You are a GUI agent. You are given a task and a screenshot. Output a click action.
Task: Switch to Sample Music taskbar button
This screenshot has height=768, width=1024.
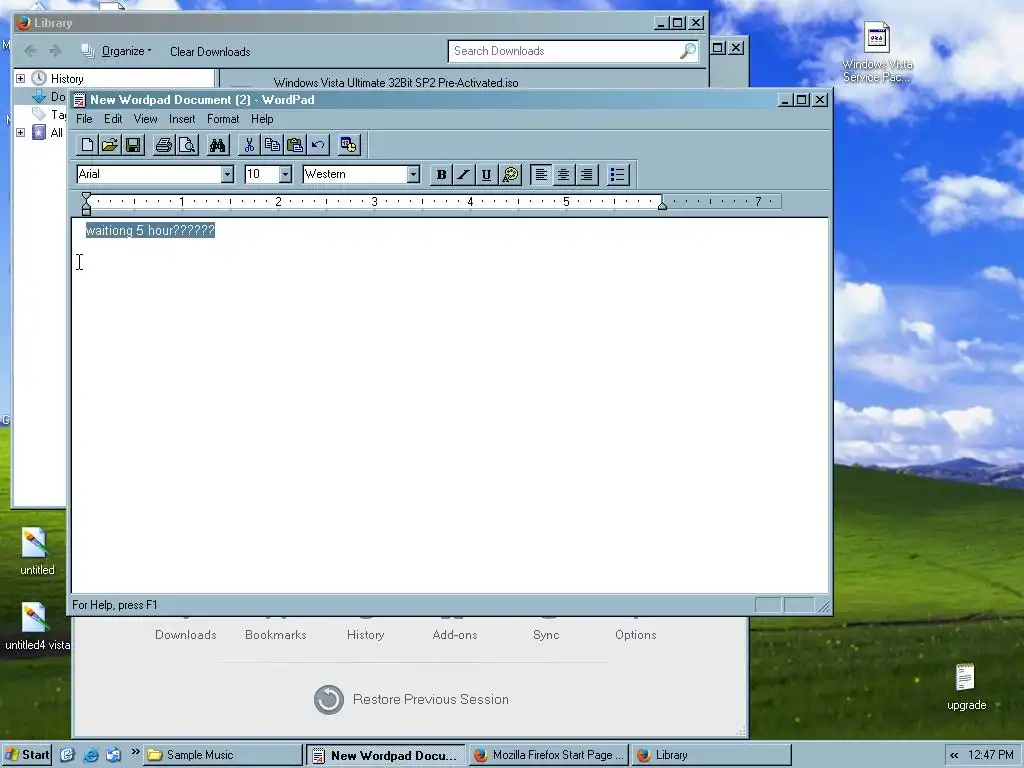coord(223,755)
